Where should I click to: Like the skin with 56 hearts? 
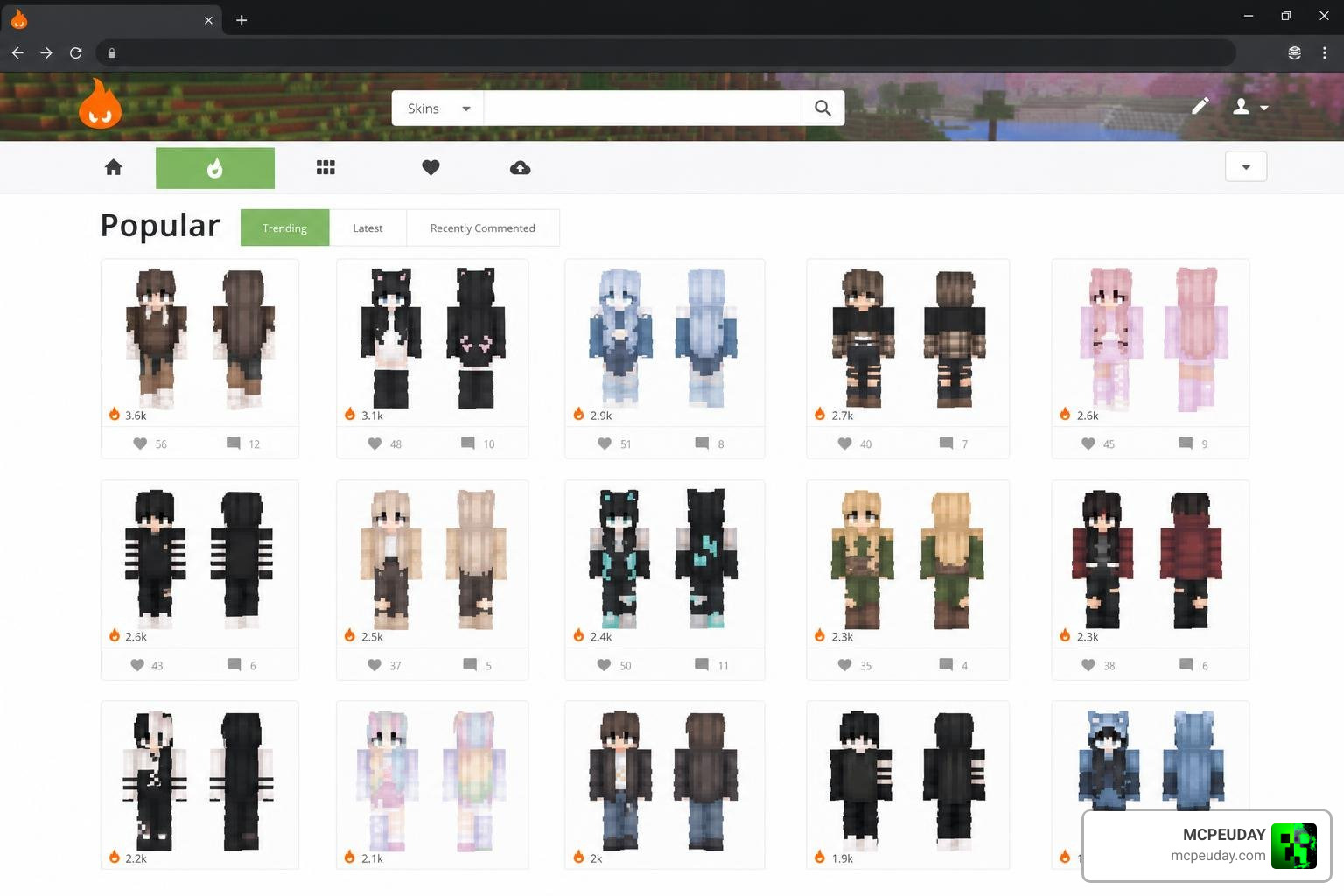pyautogui.click(x=140, y=444)
